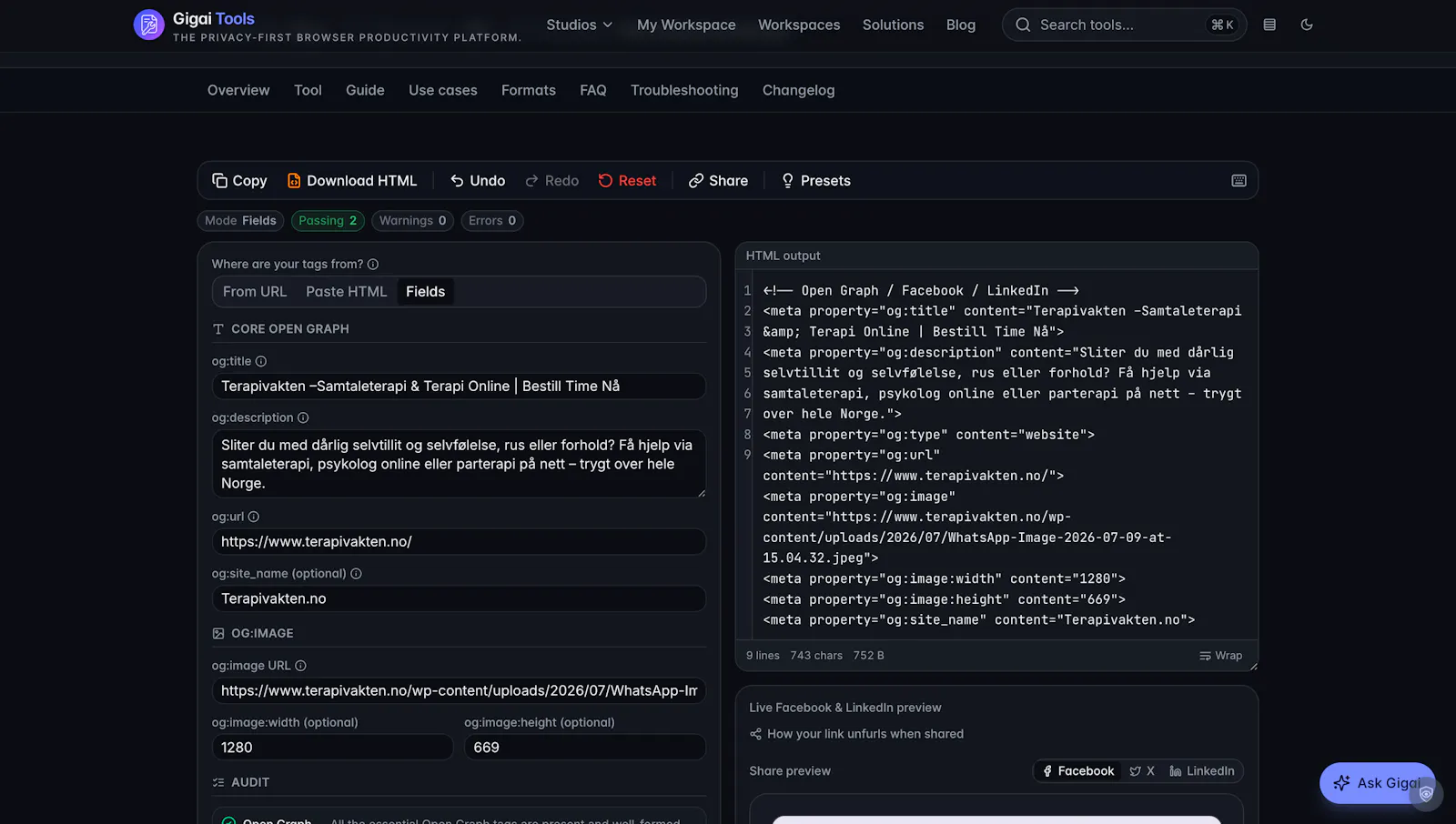Open the Solutions page
Screen dimensions: 1456x824
coord(893,25)
